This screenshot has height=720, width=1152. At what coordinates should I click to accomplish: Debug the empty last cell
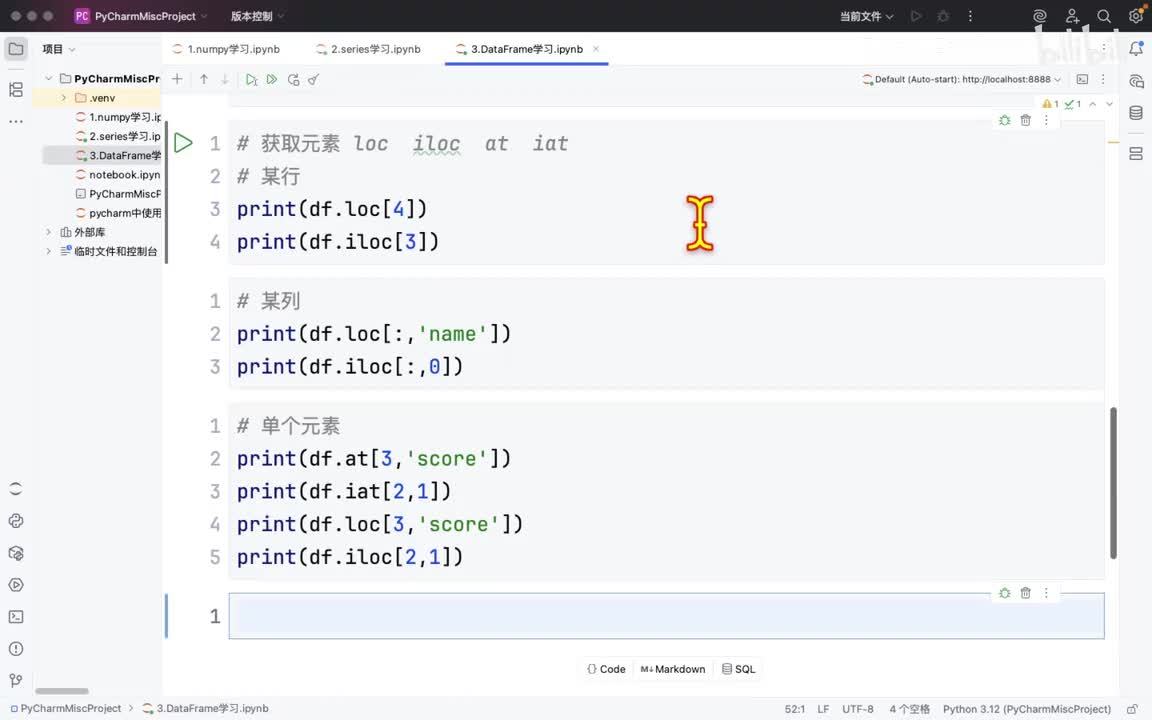click(1004, 593)
